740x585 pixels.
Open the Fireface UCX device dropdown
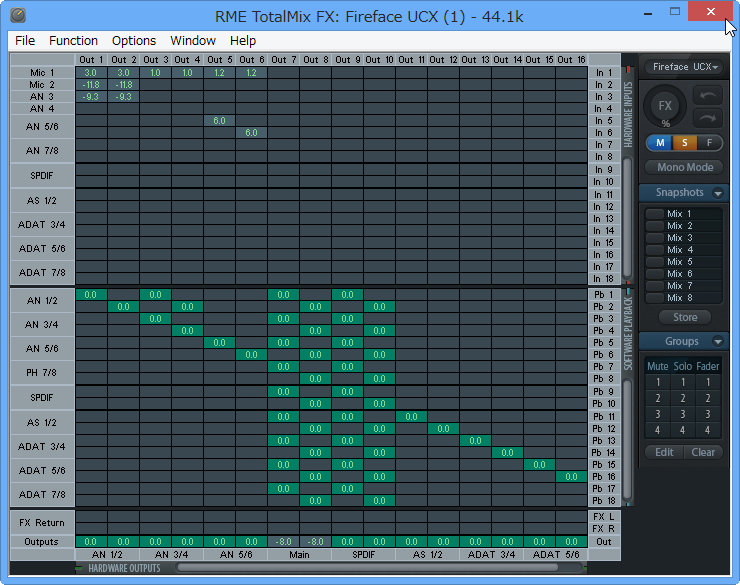[684, 67]
